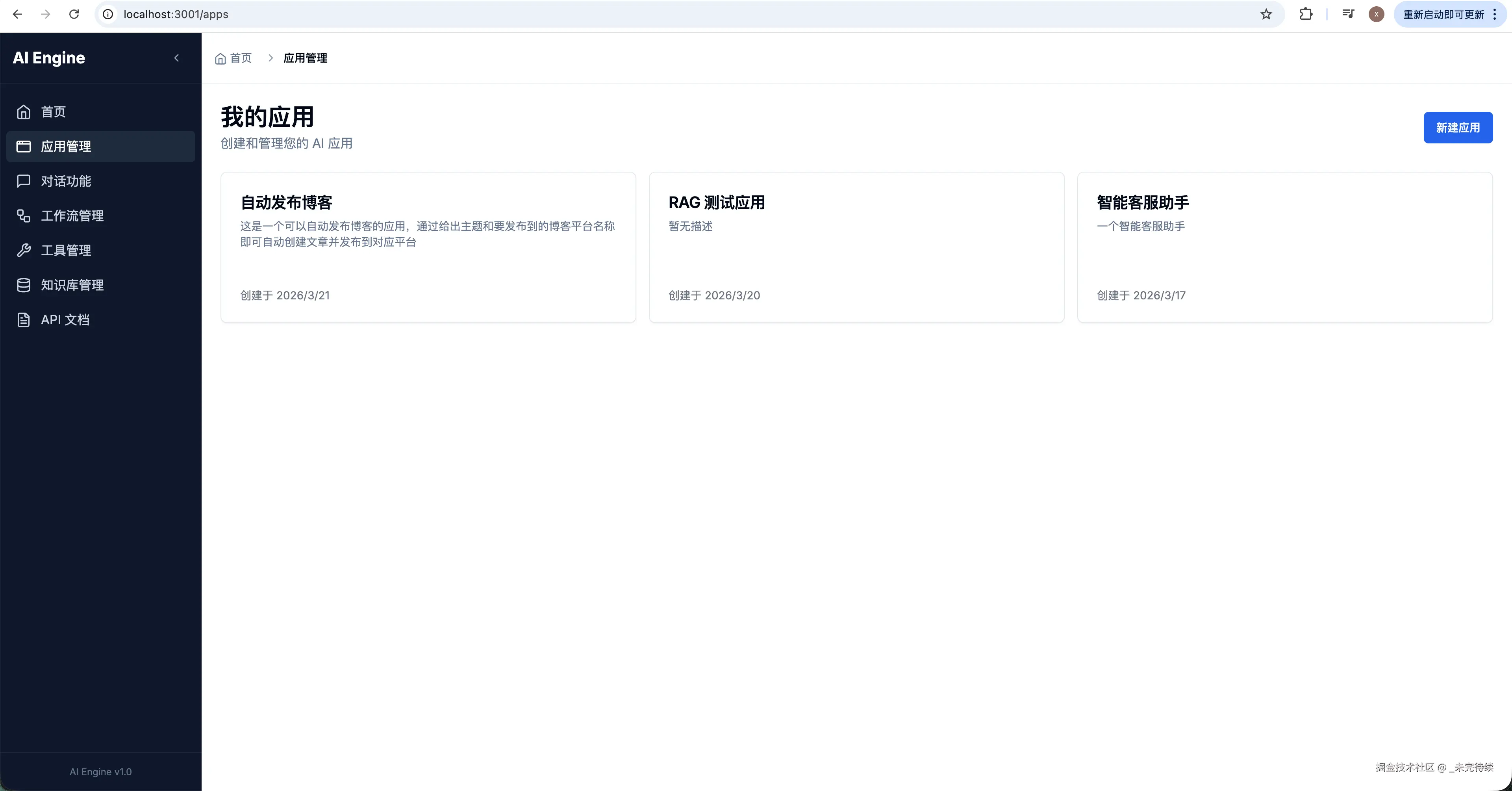Click the home icon in breadcrumb bar
The height and width of the screenshot is (791, 1512).
(220, 58)
